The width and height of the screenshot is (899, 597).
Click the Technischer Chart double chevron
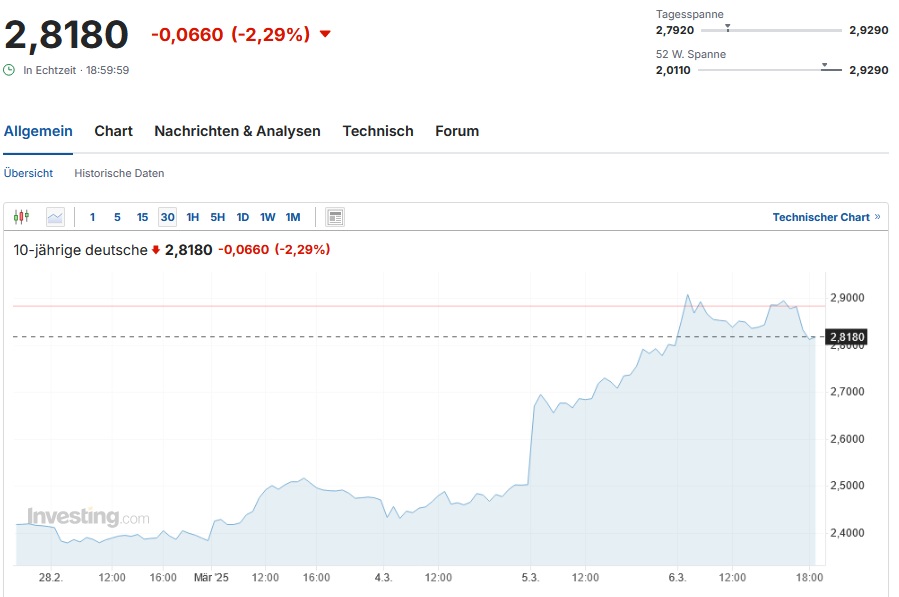(x=878, y=217)
